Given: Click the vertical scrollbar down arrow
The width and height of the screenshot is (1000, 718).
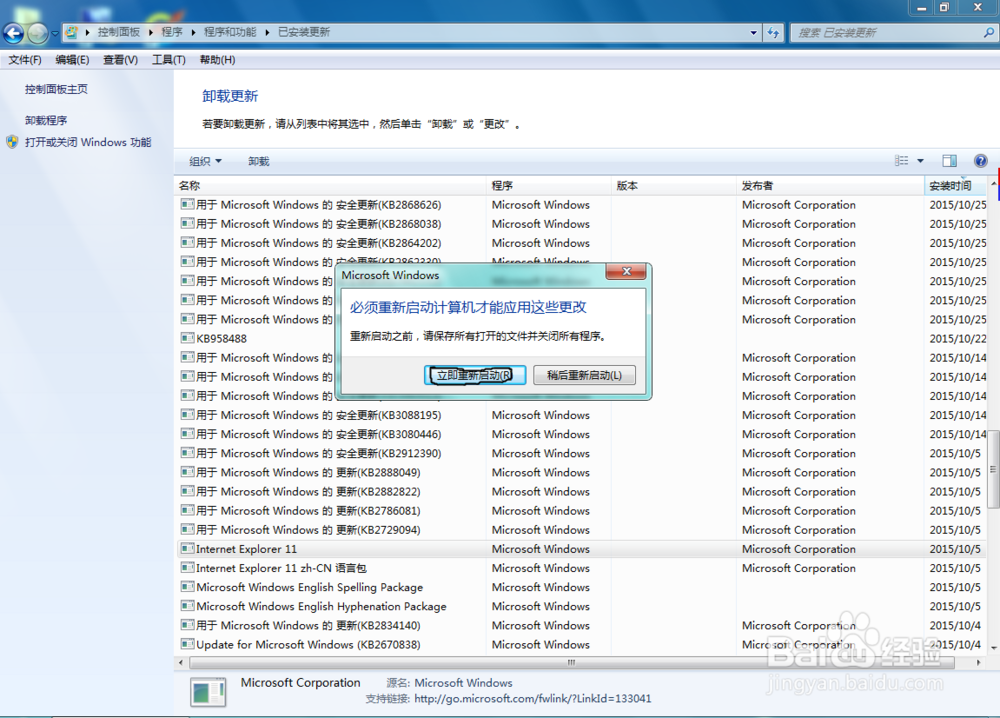Looking at the screenshot, I should coord(994,648).
